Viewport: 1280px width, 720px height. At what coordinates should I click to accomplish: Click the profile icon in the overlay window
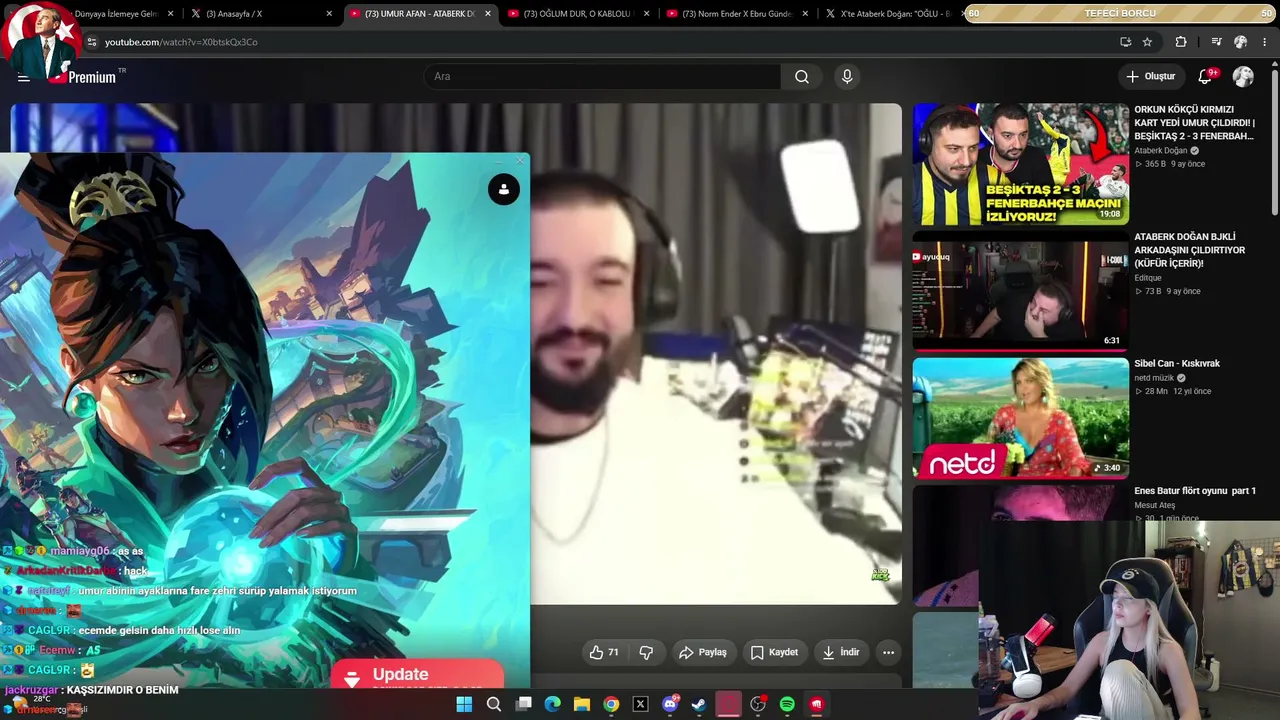coord(504,189)
